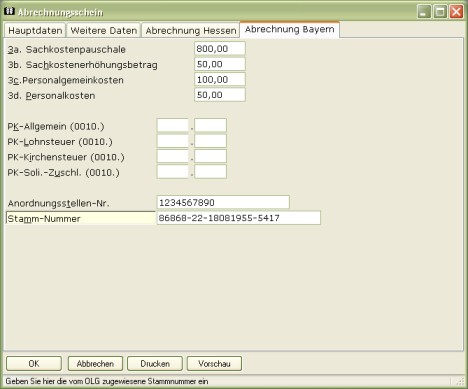This screenshot has height=389, width=468.
Task: Click the Anordnungsstellen-Nr. field with 1234567890
Action: pyautogui.click(x=223, y=202)
